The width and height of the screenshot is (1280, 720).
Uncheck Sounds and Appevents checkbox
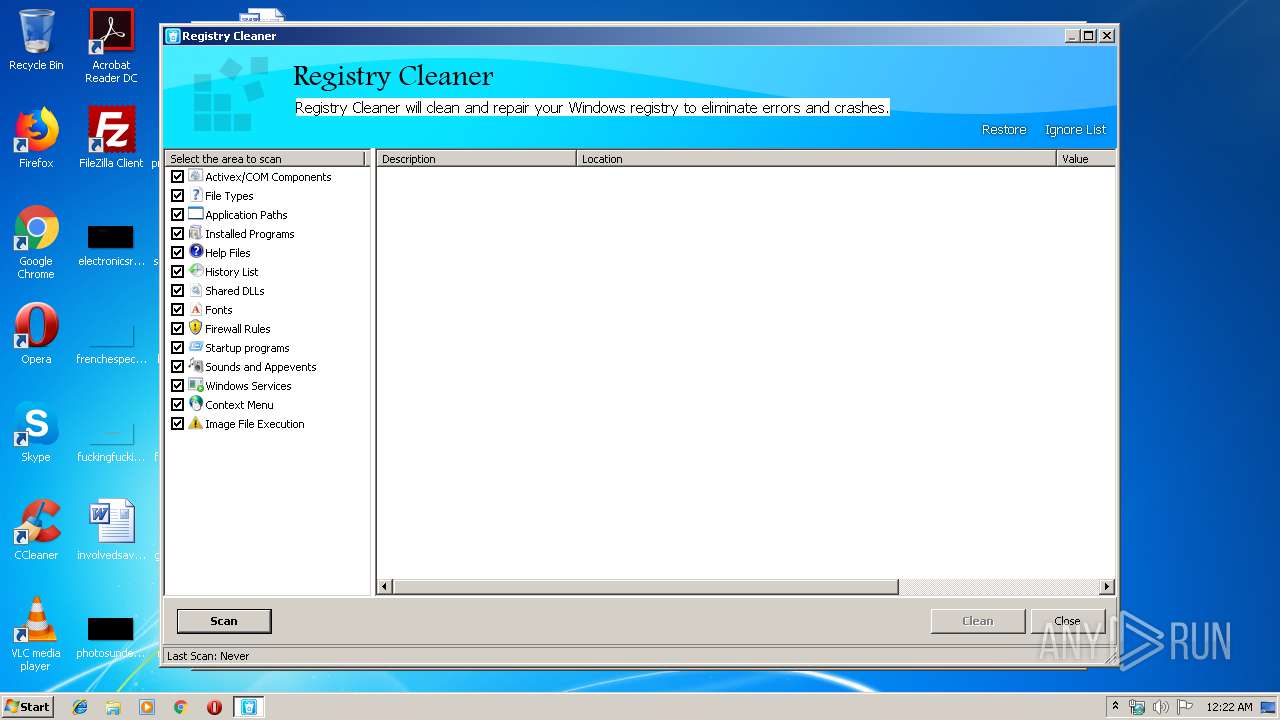coord(177,366)
